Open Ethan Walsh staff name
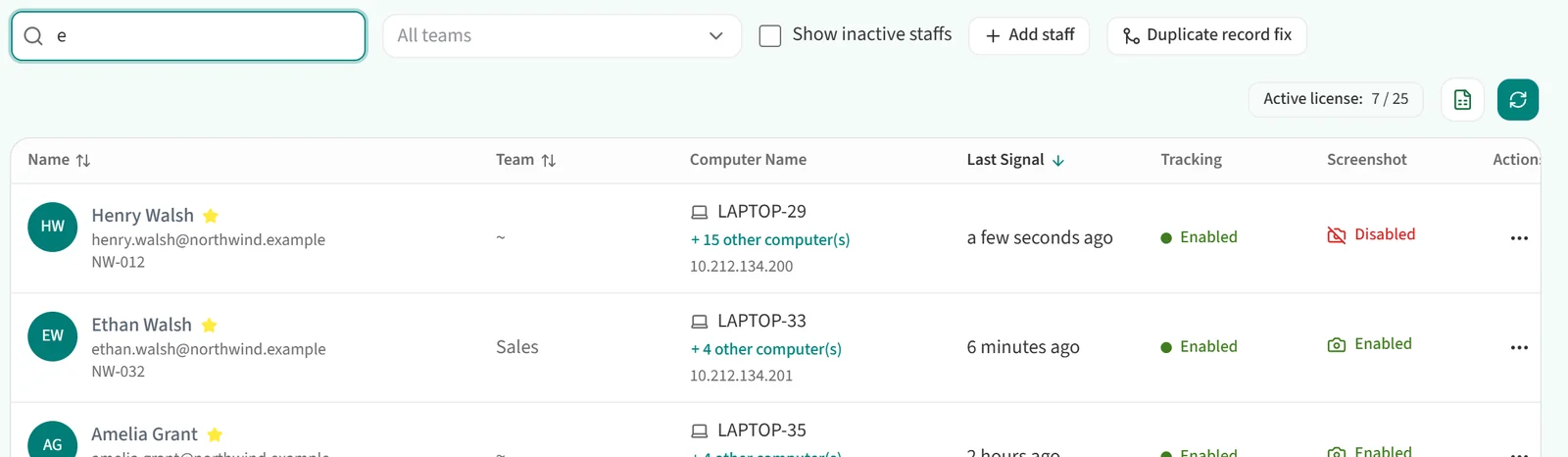This screenshot has height=457, width=1568. [141, 326]
